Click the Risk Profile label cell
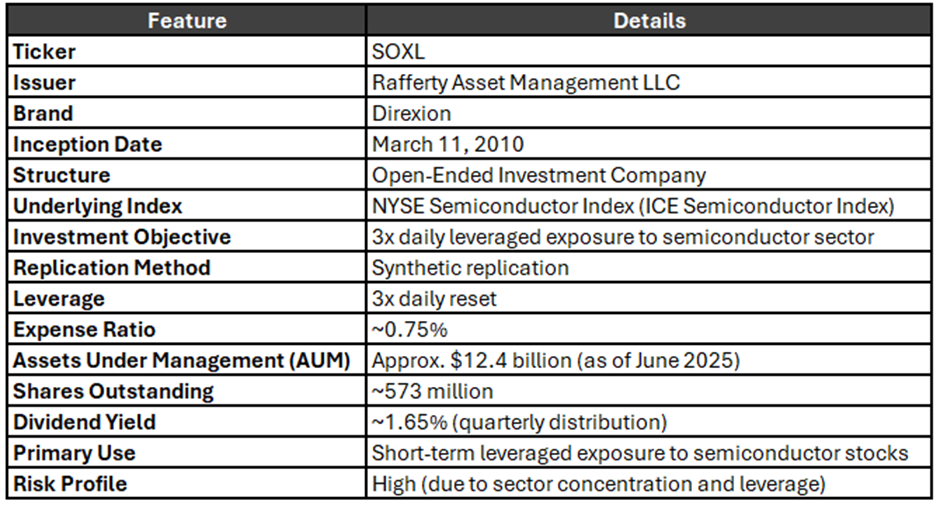Image resolution: width=940 pixels, height=508 pixels. tap(187, 483)
